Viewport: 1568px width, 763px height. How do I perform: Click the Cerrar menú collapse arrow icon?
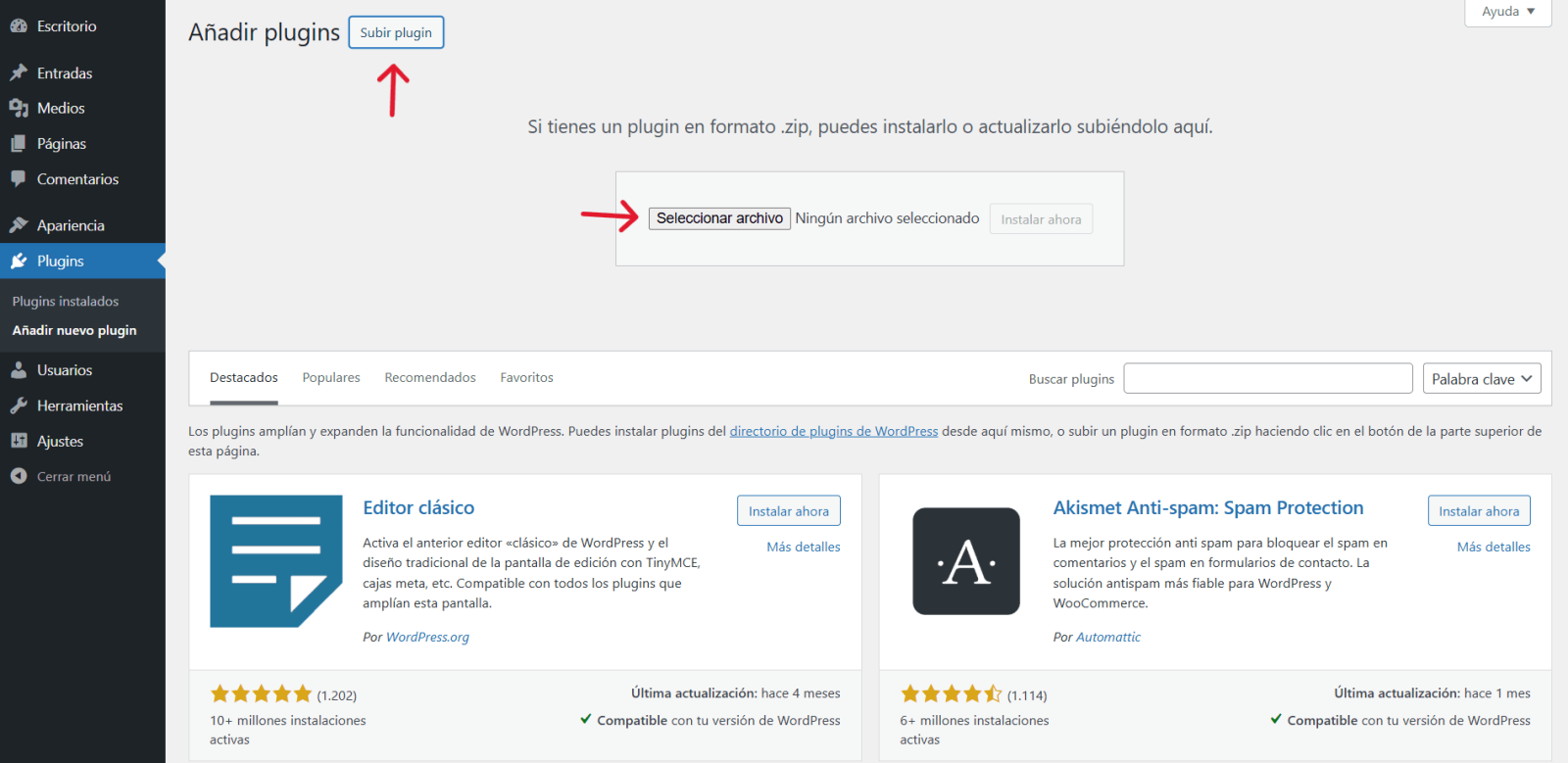[x=19, y=476]
